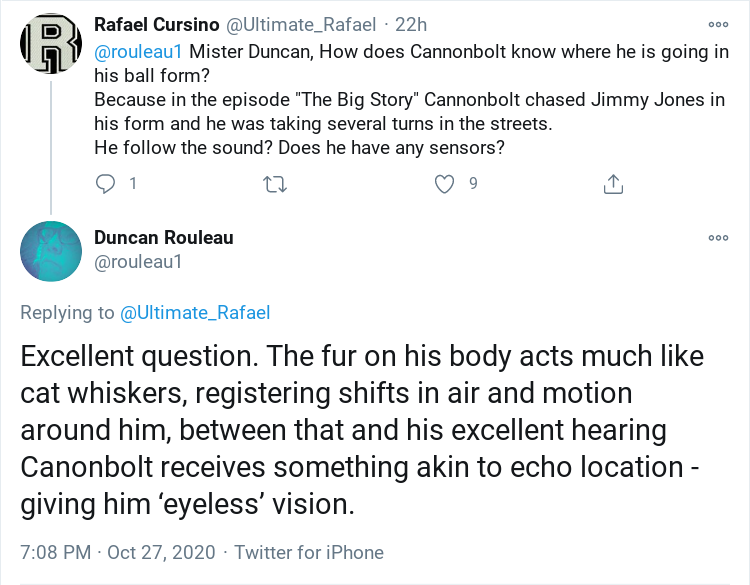Open more options on Duncan Rouleau's reply
Image resolution: width=750 pixels, height=585 pixels.
pos(718,238)
